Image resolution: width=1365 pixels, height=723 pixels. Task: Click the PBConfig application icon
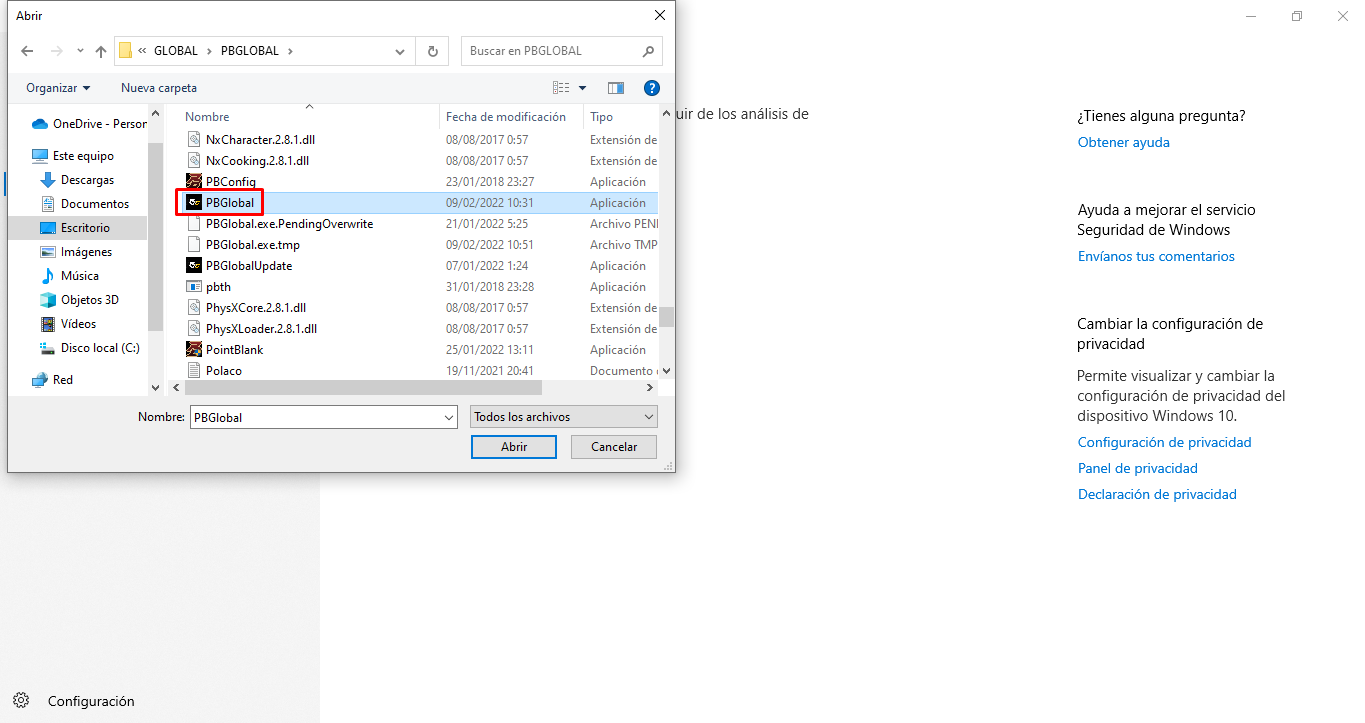pyautogui.click(x=195, y=182)
